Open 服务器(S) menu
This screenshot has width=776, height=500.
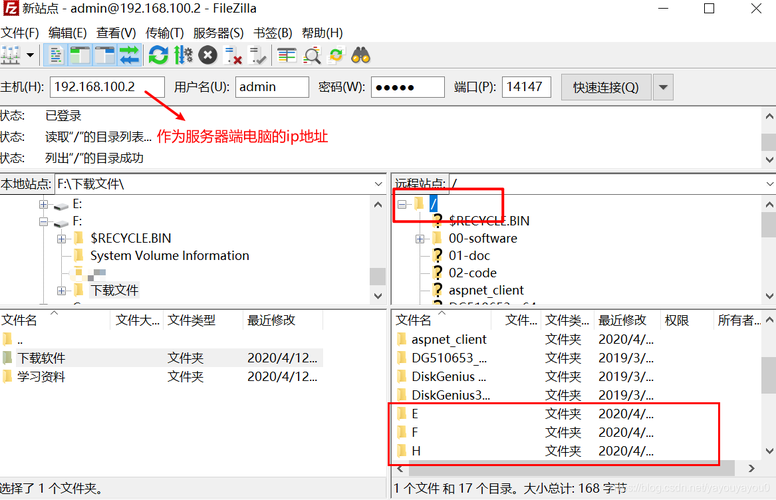click(x=218, y=33)
